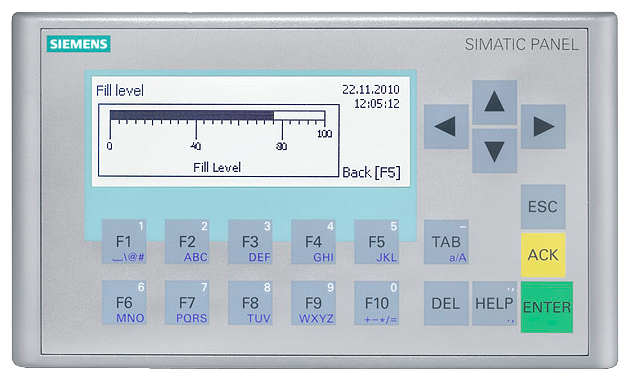
Task: Select function key F9 WXYZ
Action: tap(313, 303)
